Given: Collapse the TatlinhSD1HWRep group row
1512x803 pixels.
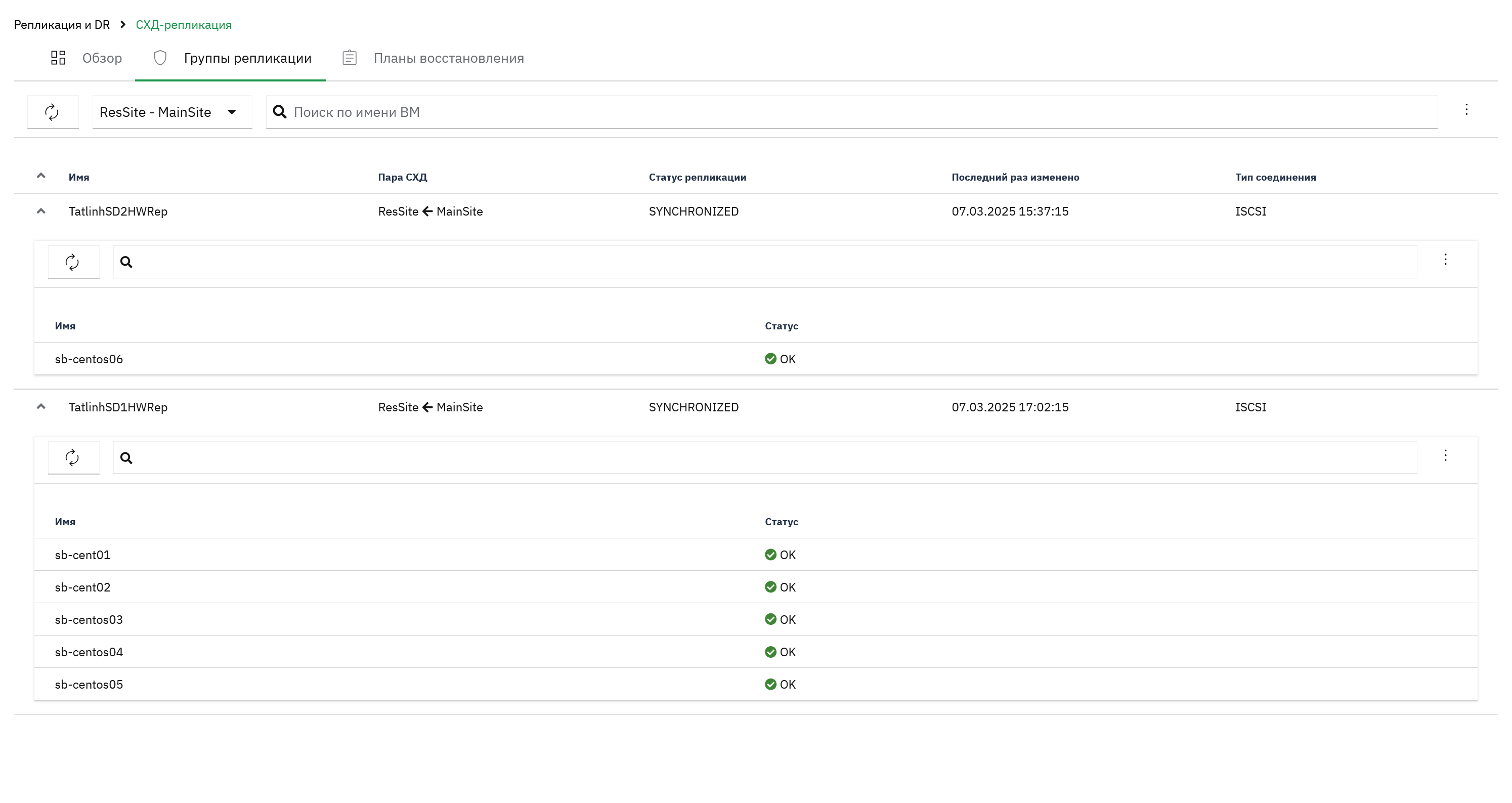Looking at the screenshot, I should coord(41,406).
